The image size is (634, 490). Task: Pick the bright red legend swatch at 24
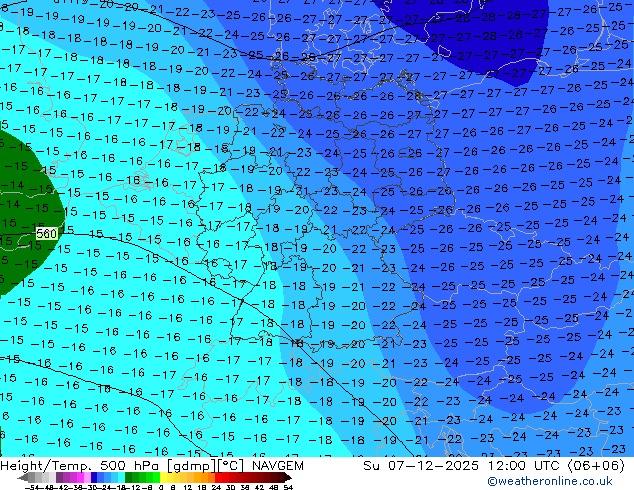[219, 477]
